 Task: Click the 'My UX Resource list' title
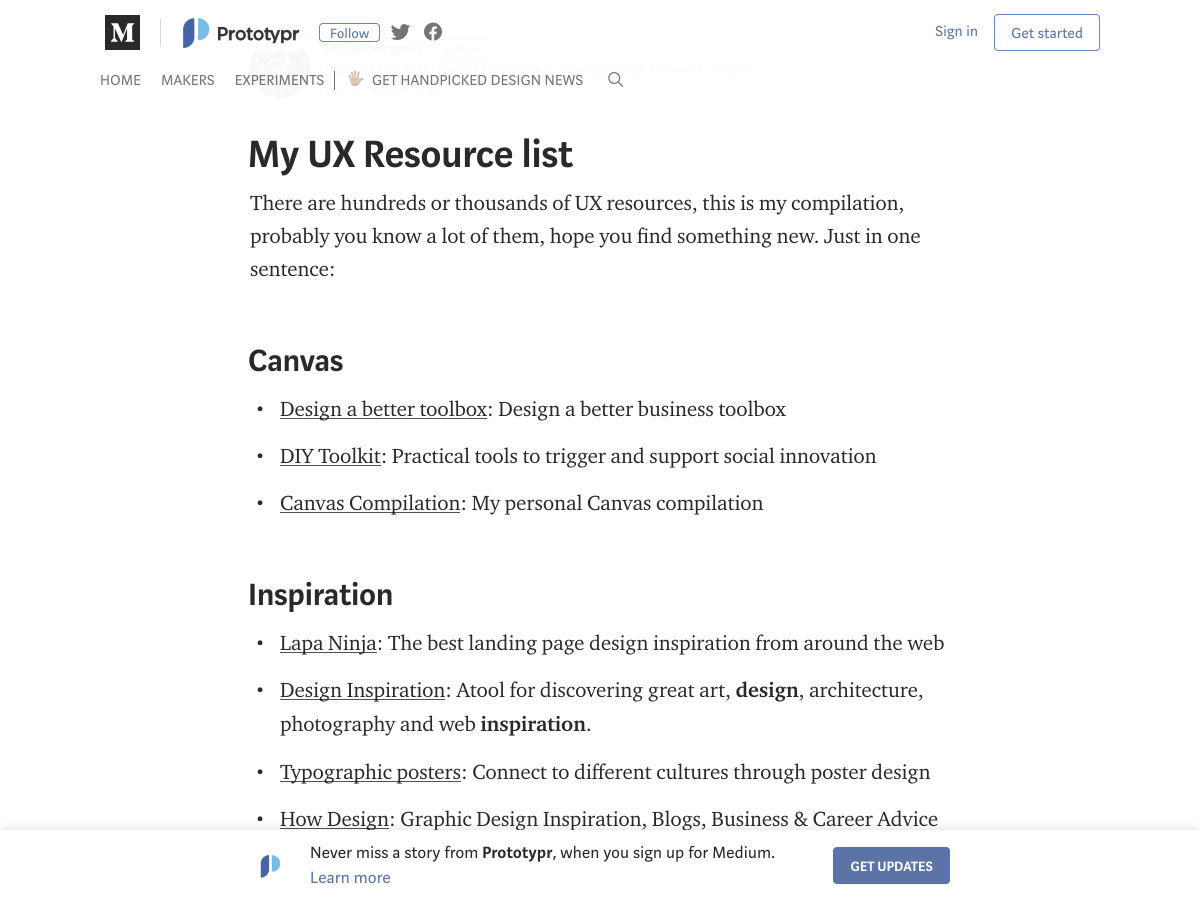(410, 155)
